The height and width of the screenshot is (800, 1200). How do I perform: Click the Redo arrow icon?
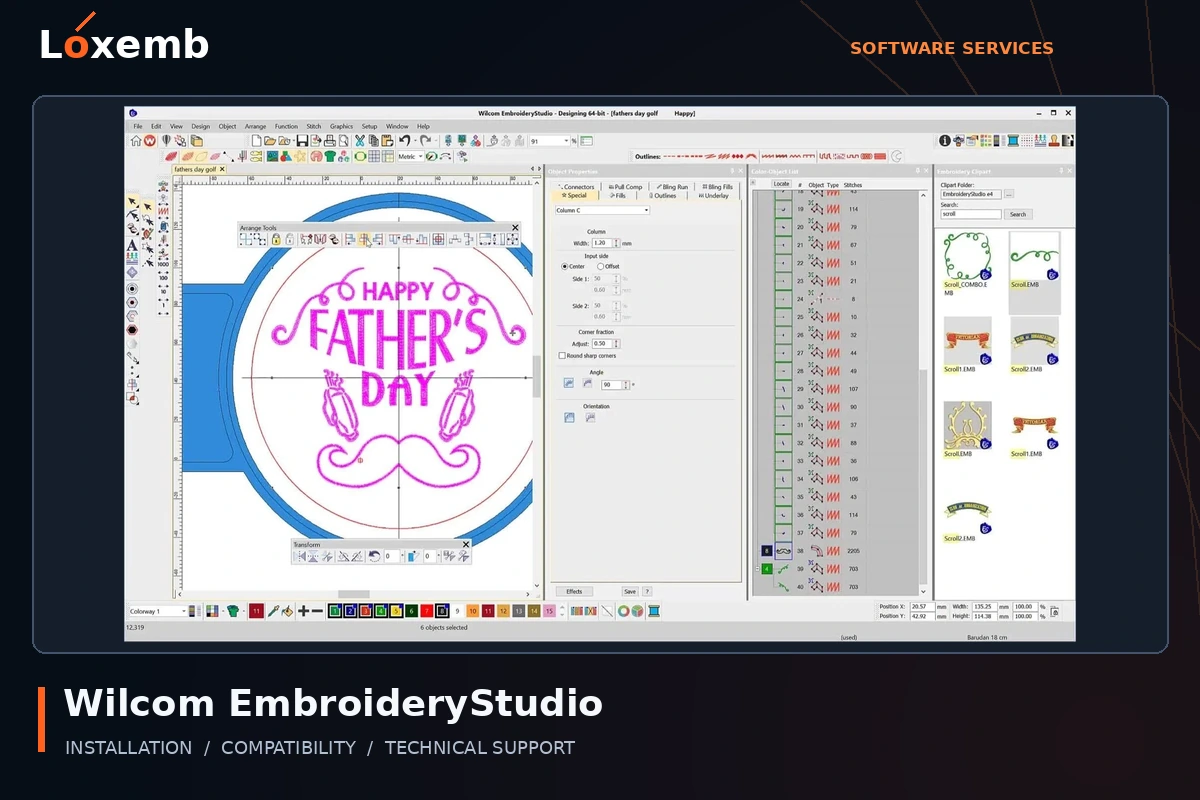click(x=425, y=141)
